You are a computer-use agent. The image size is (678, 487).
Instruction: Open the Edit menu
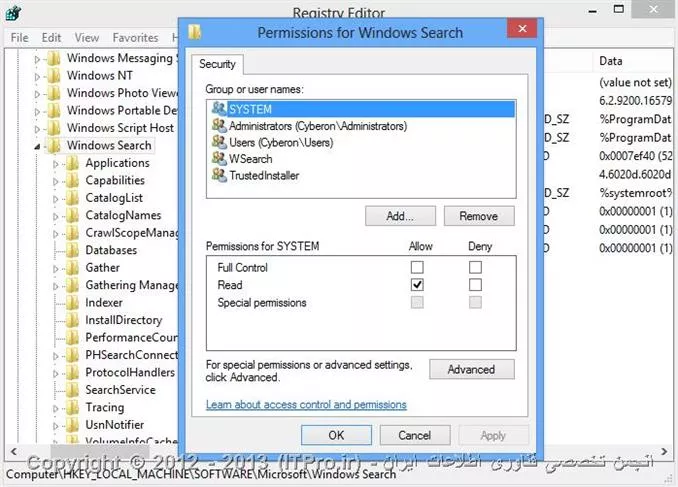[51, 38]
